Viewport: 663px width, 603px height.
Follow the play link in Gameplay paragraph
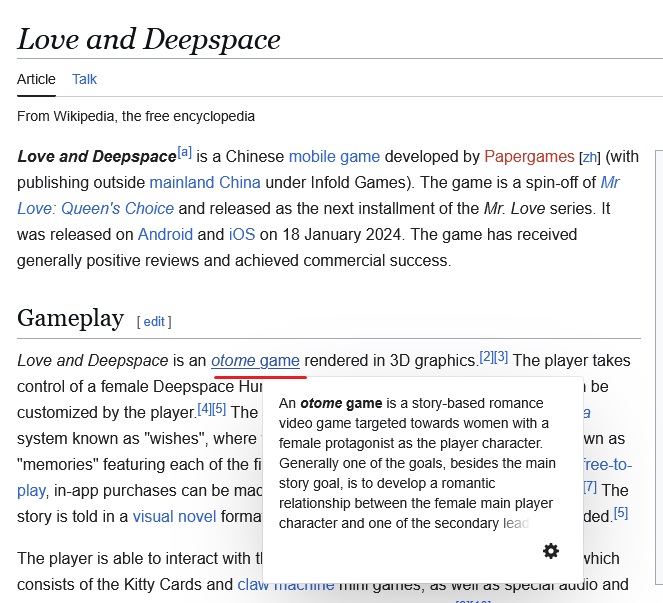pos(31,491)
